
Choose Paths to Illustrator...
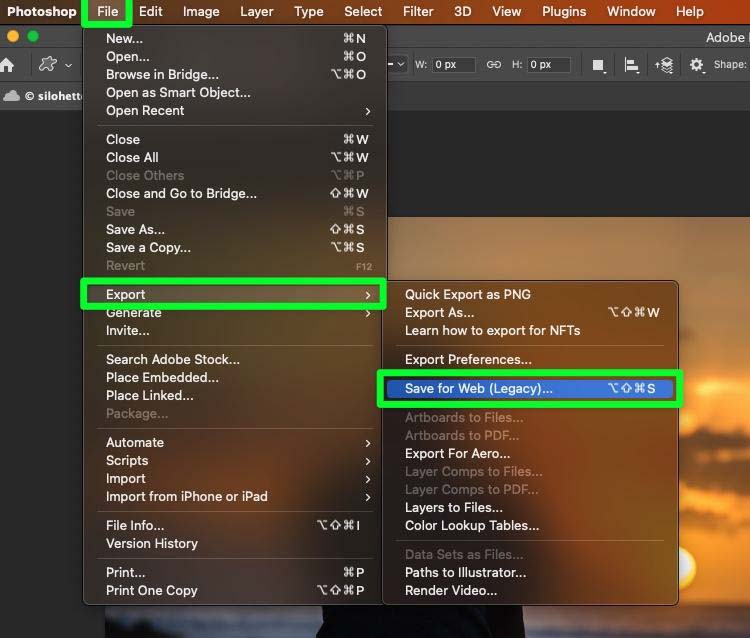530,572
